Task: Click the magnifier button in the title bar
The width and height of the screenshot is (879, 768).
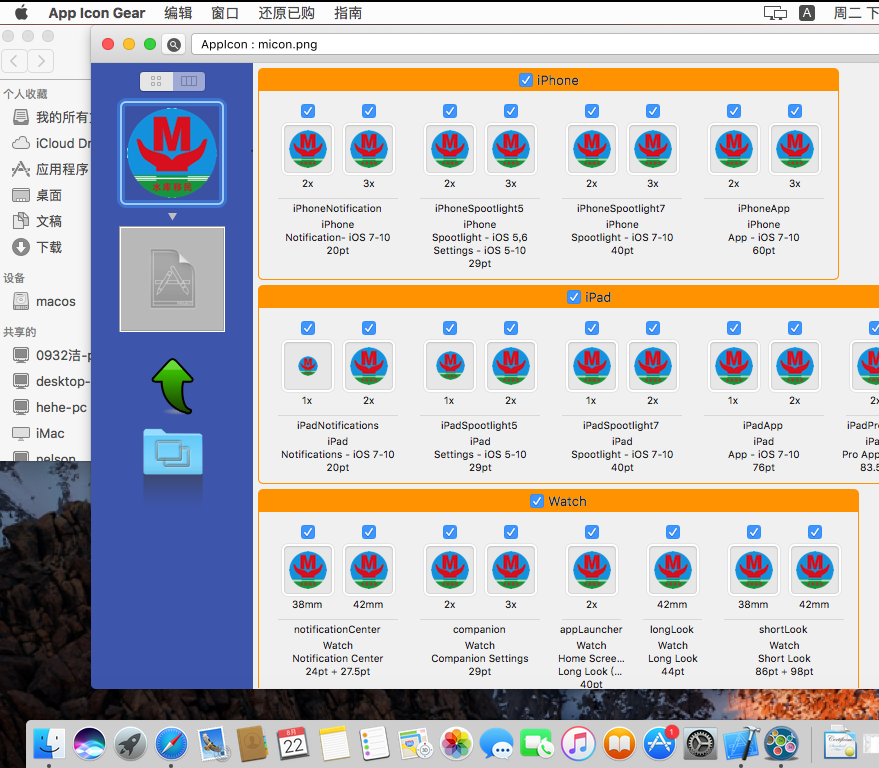Action: point(174,44)
